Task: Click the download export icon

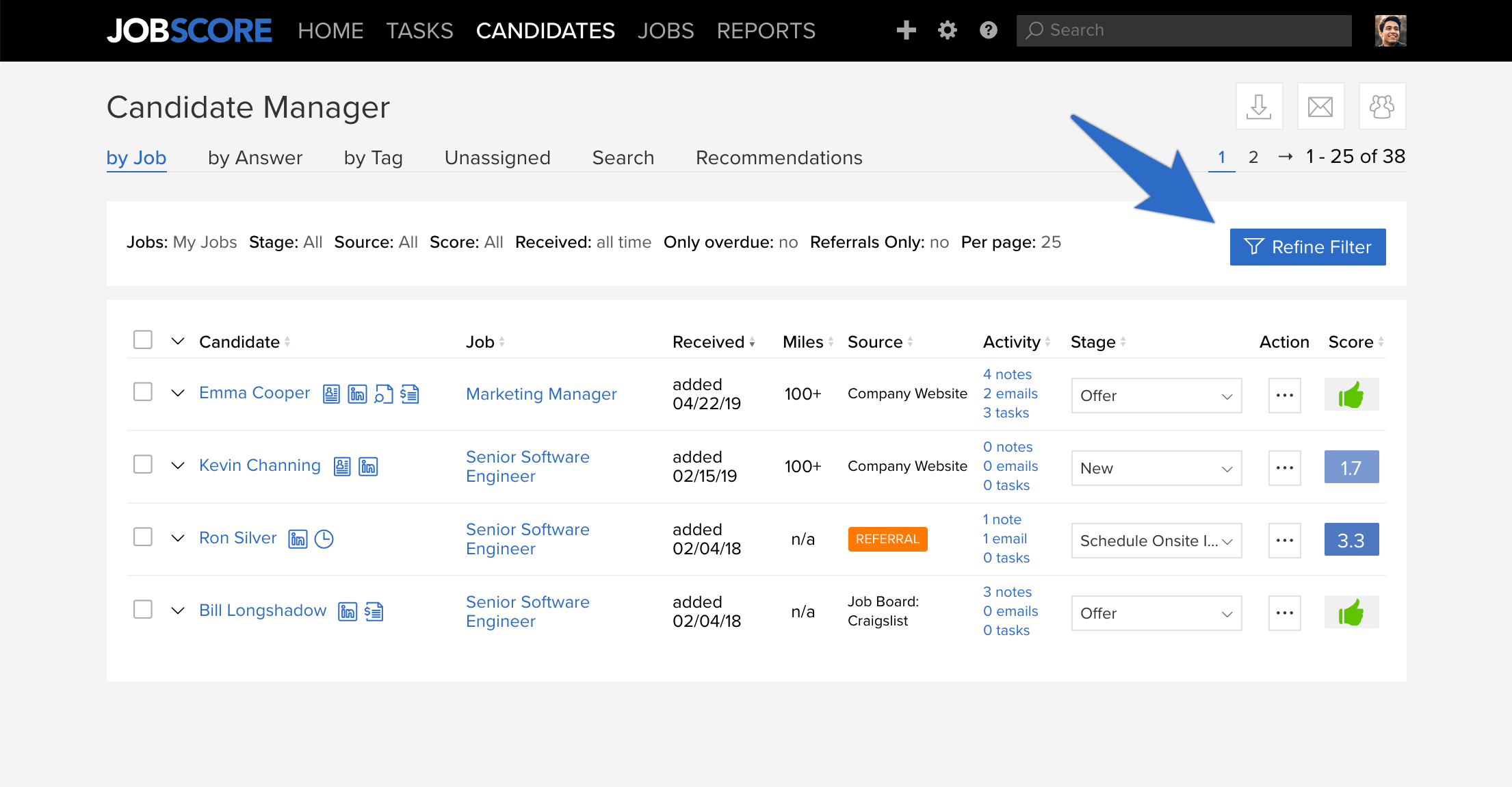Action: 1259,106
